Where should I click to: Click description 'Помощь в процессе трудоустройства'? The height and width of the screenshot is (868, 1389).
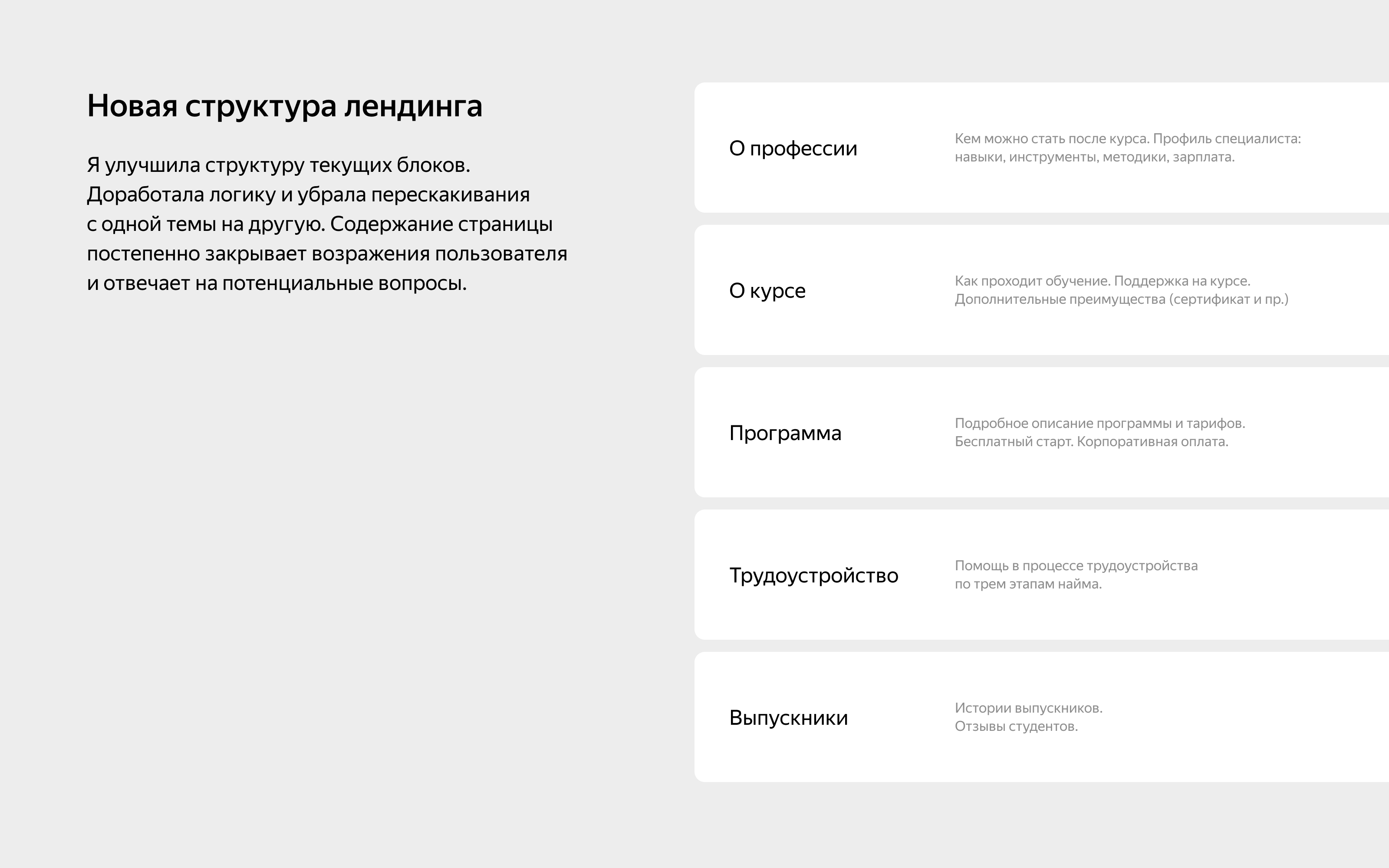point(1076,566)
